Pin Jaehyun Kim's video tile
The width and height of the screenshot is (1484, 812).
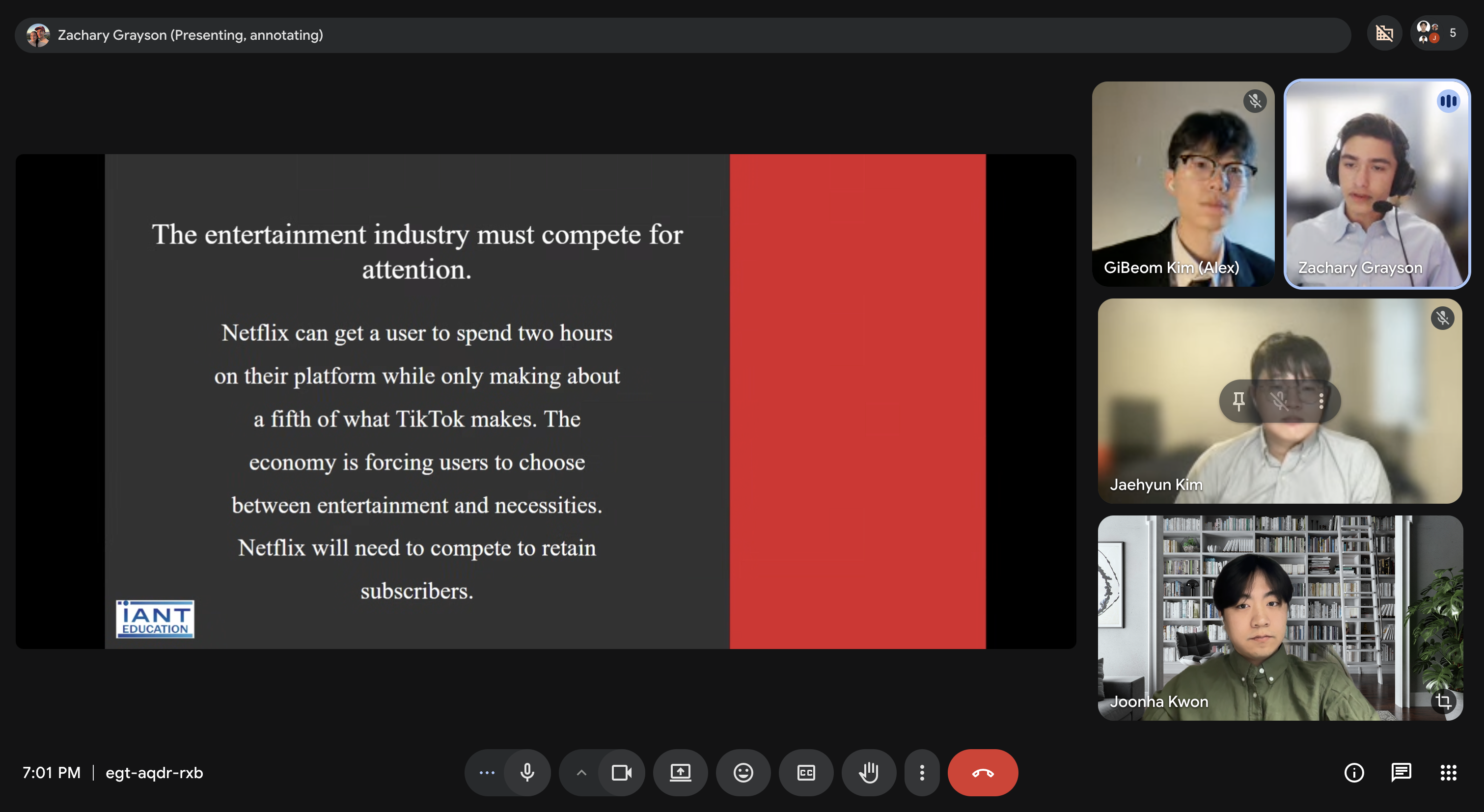[1238, 401]
